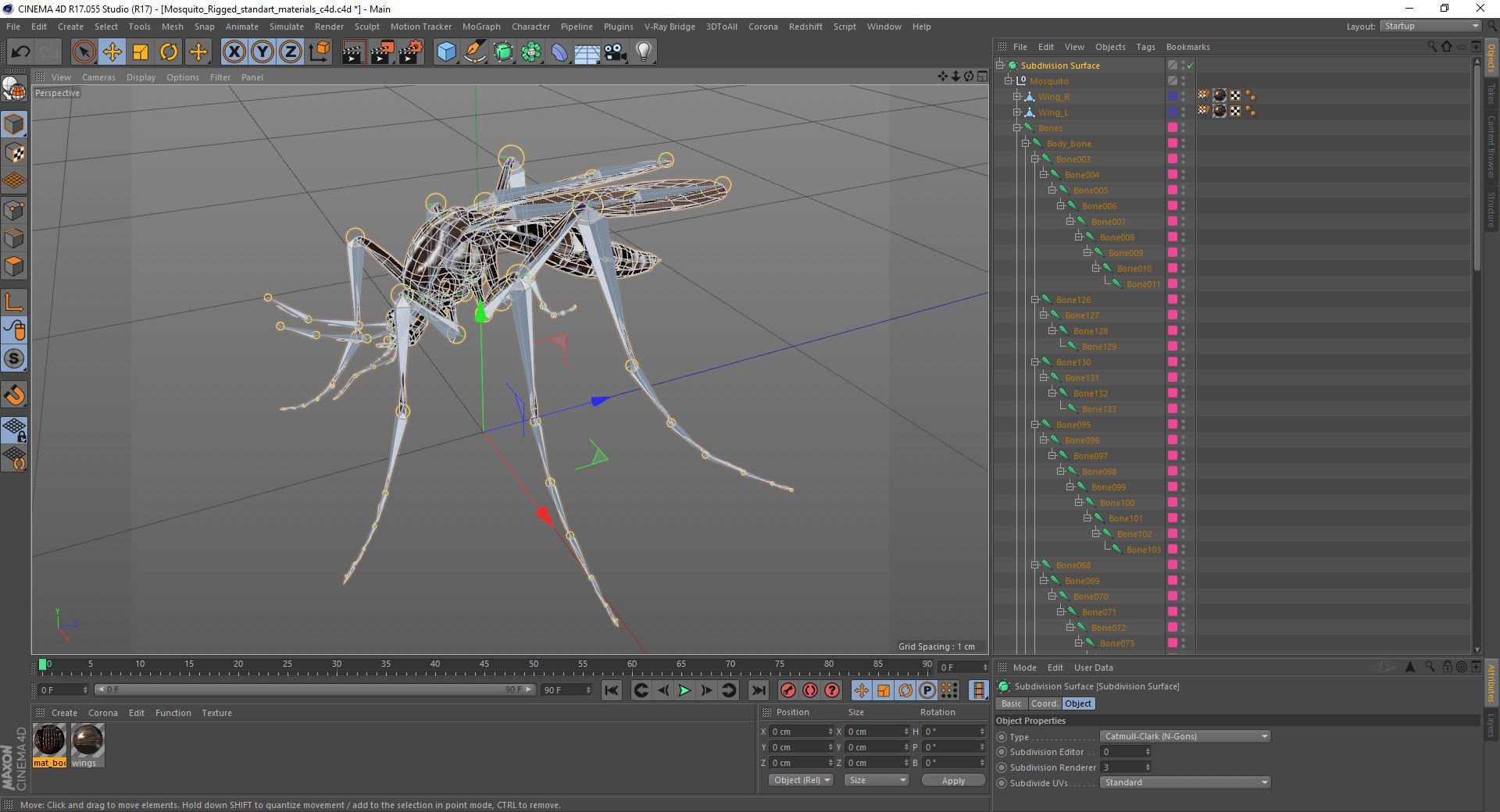Switch to Points mode
1500x812 pixels.
14,209
